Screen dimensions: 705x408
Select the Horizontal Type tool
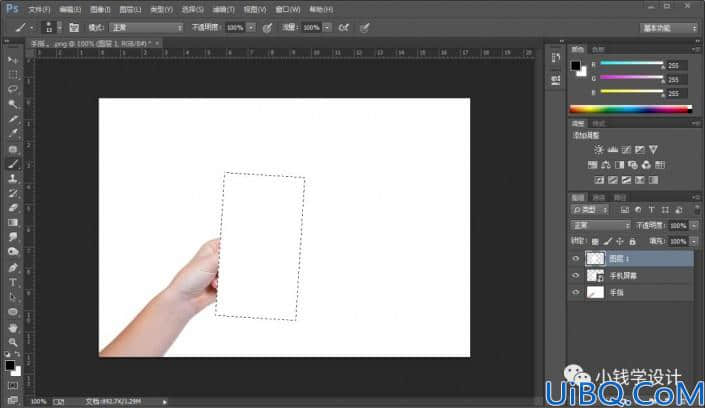click(13, 282)
